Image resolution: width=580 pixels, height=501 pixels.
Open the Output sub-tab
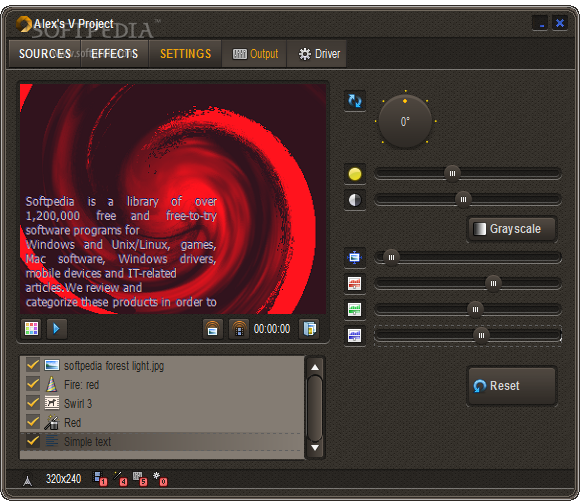pos(255,54)
